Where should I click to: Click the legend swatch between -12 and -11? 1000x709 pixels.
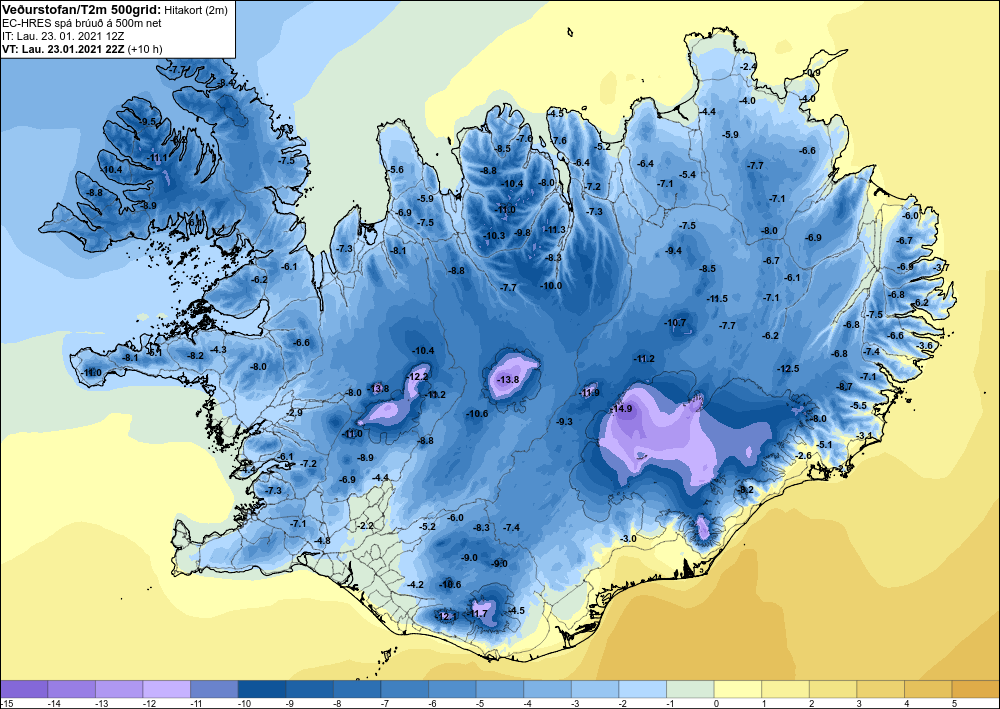166,689
